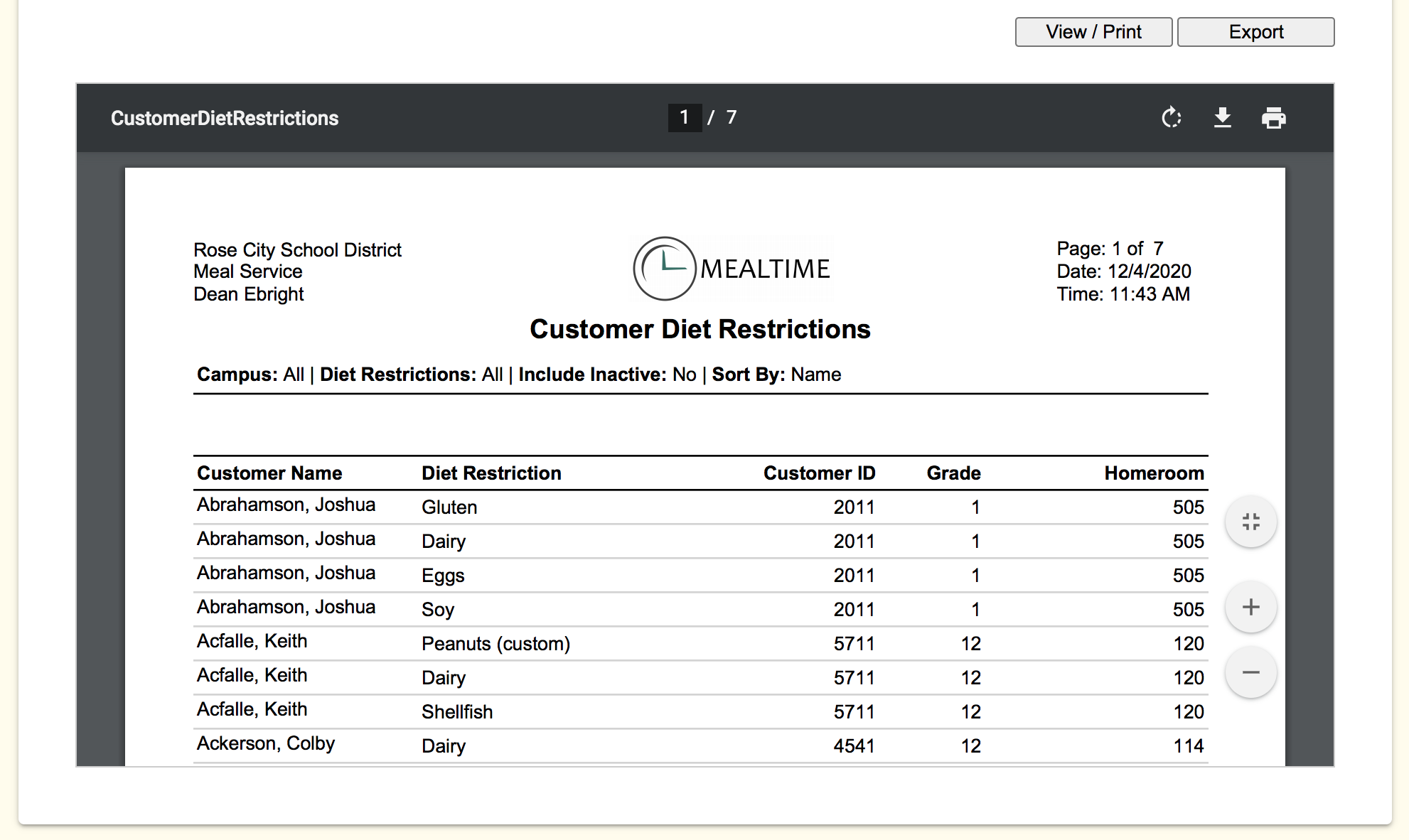Click the fit to page icon
Image resolution: width=1409 pixels, height=840 pixels.
click(1250, 522)
